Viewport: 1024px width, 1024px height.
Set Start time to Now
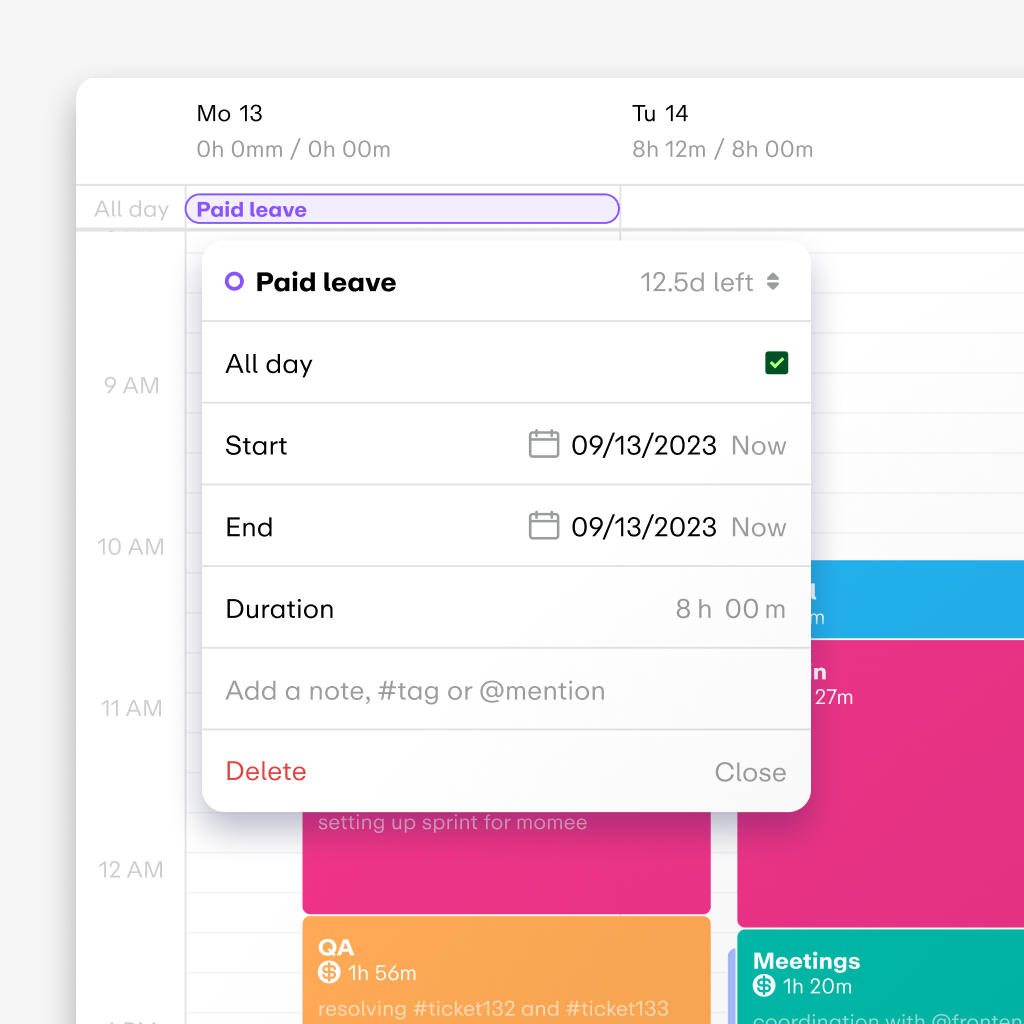point(758,446)
